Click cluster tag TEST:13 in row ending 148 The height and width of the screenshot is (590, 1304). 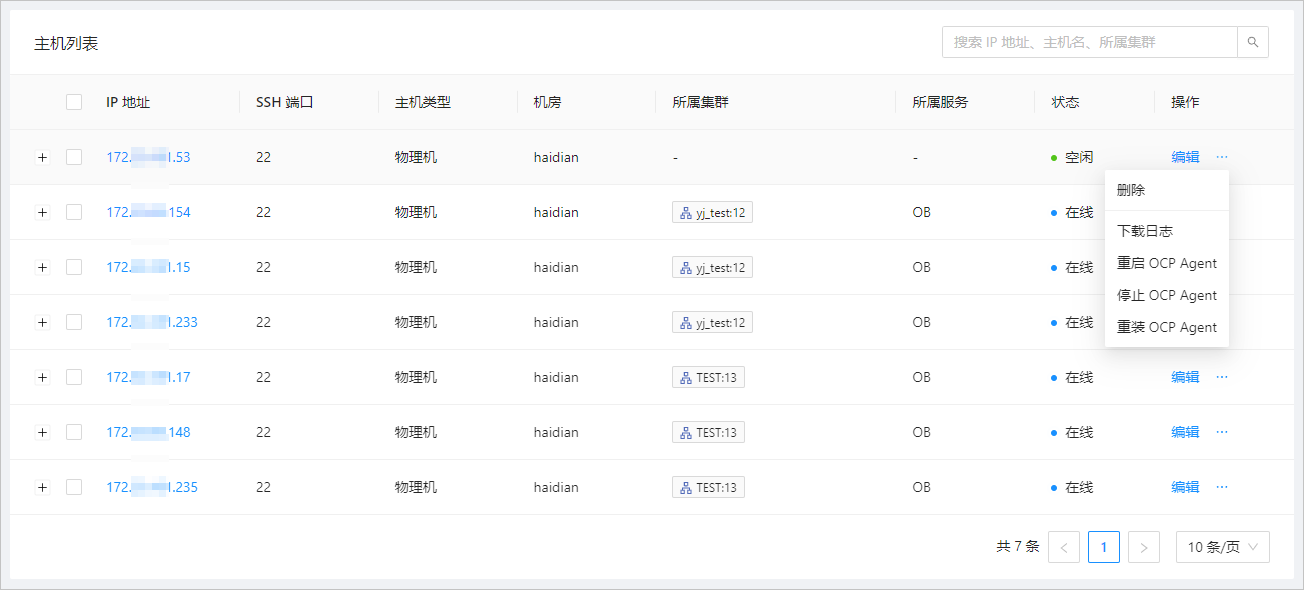point(708,432)
